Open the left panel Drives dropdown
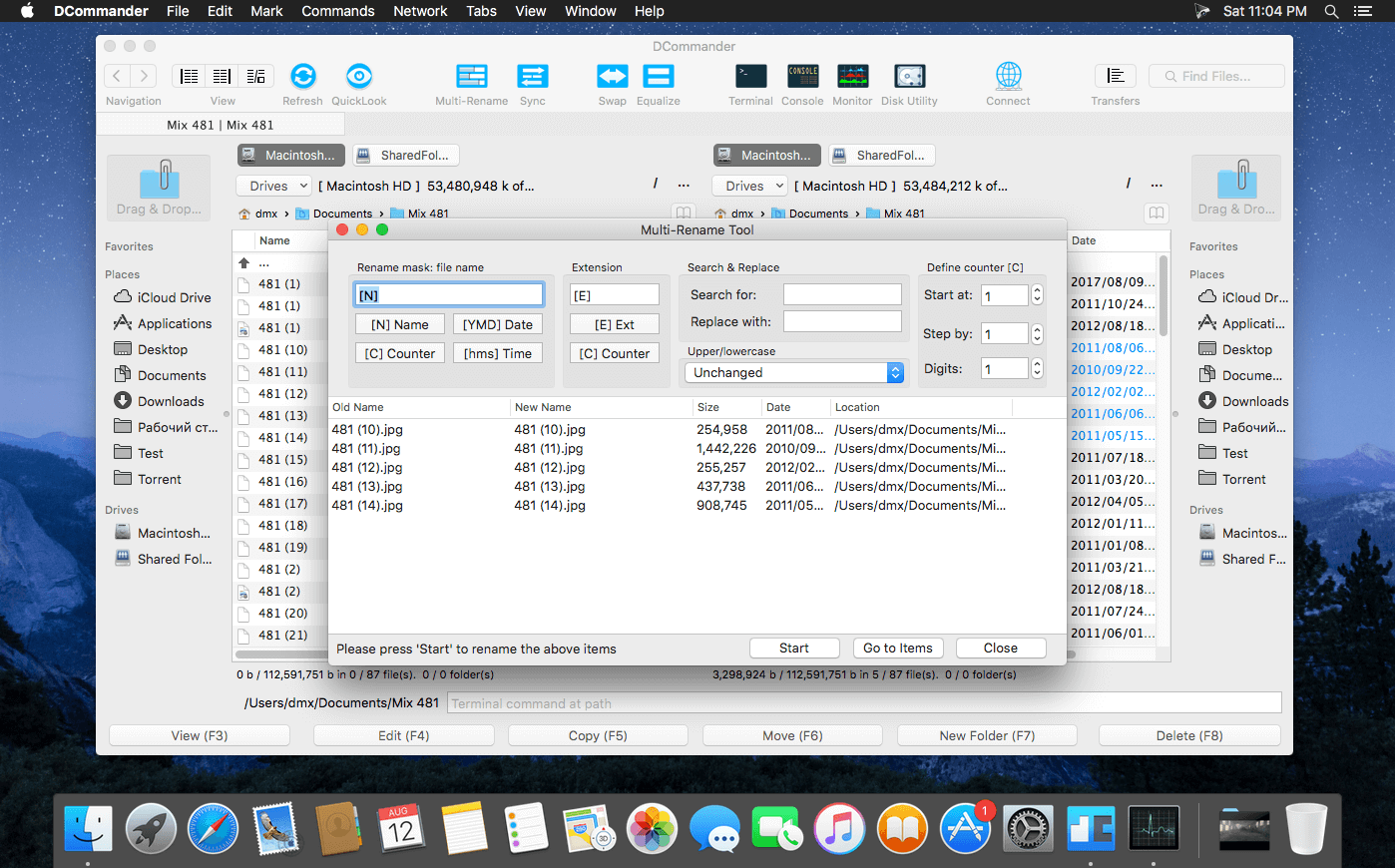1395x868 pixels. (x=273, y=186)
